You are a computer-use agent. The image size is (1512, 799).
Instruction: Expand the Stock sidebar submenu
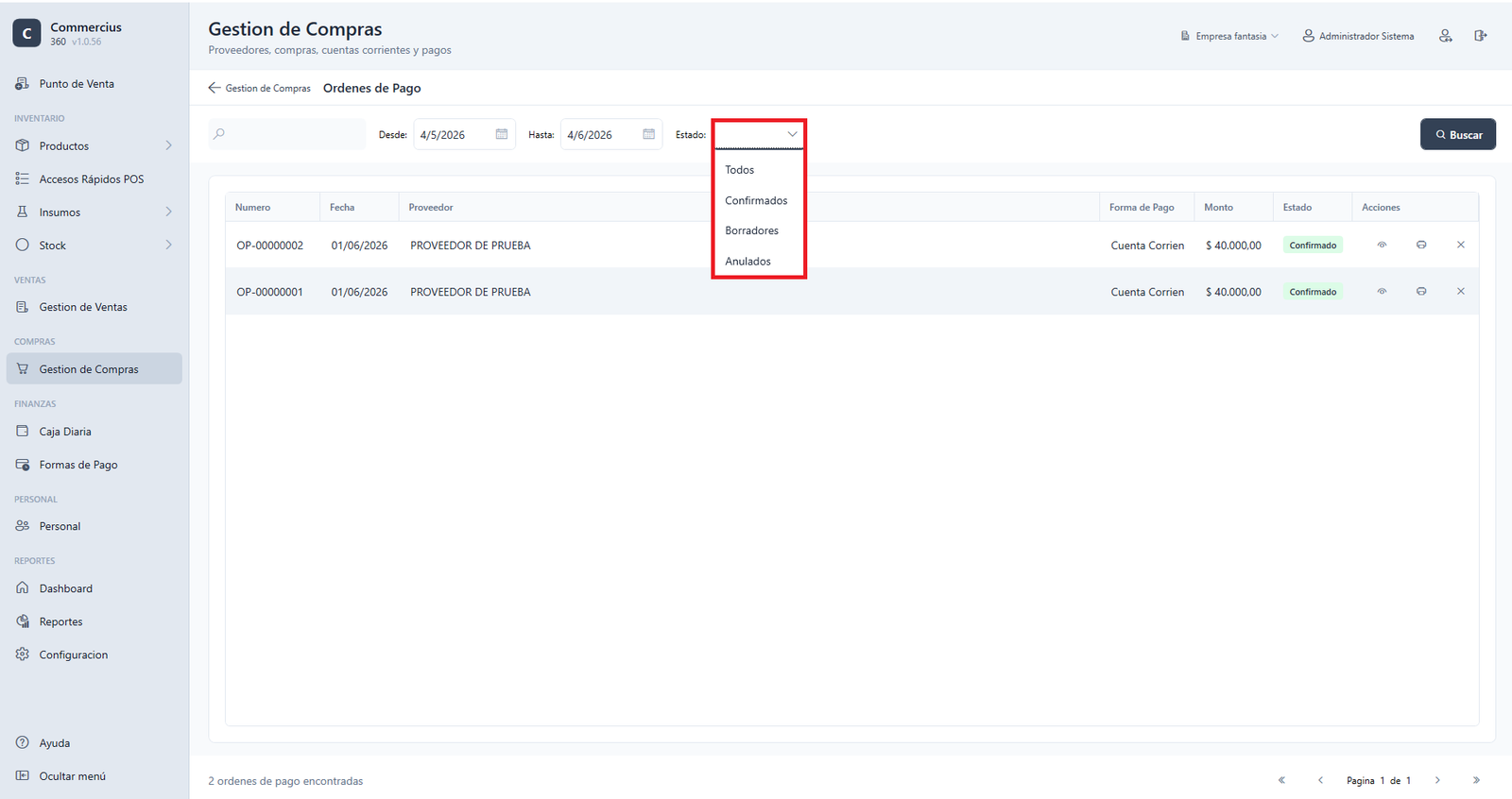coord(169,245)
